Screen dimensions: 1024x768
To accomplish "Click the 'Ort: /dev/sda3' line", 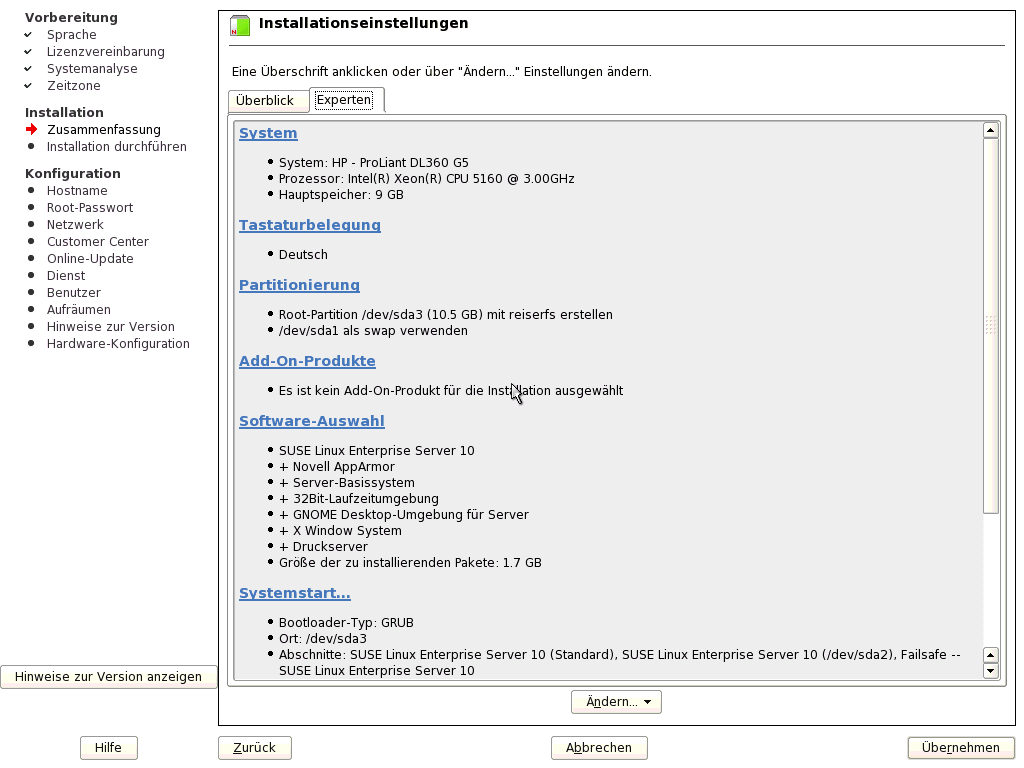I will 323,639.
